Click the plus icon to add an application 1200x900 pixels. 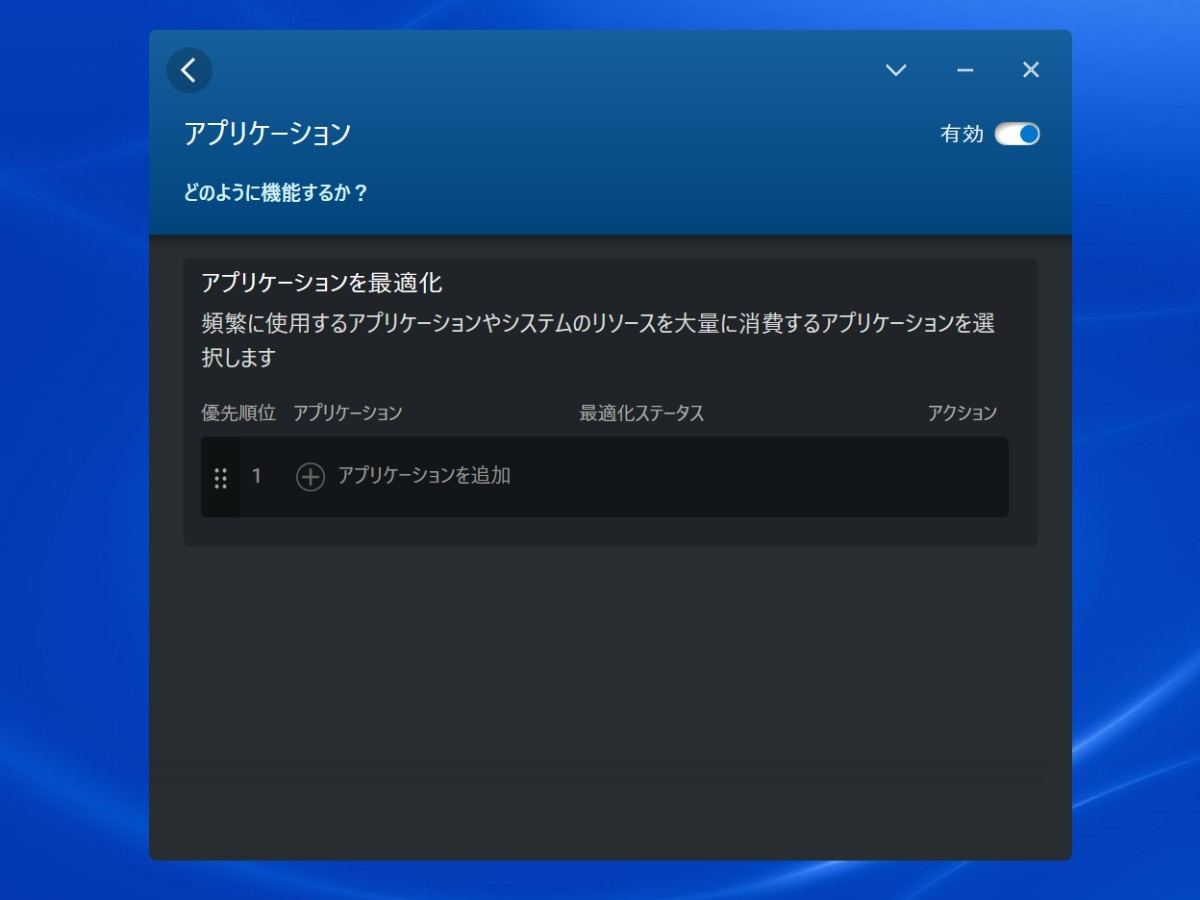click(310, 477)
